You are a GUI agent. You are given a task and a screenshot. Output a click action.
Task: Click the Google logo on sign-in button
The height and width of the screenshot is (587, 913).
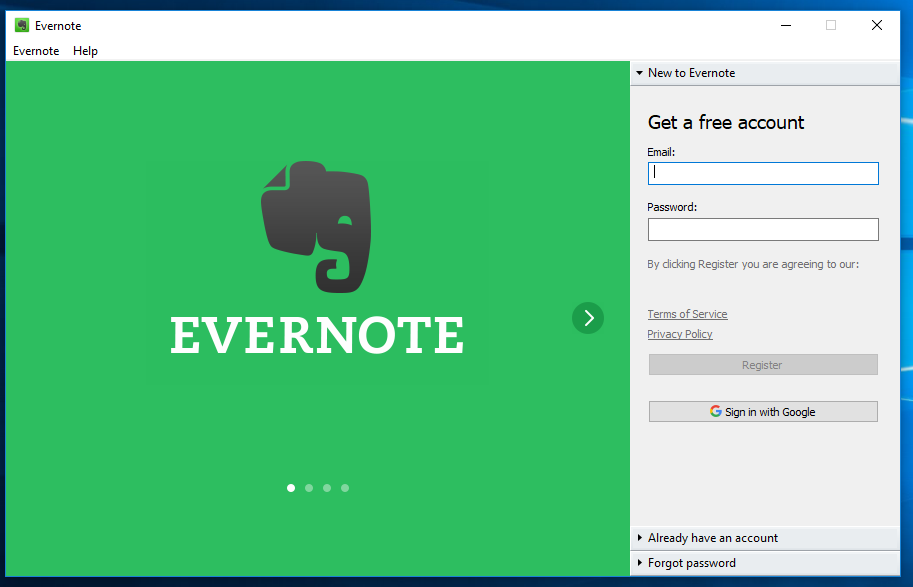[x=716, y=411]
